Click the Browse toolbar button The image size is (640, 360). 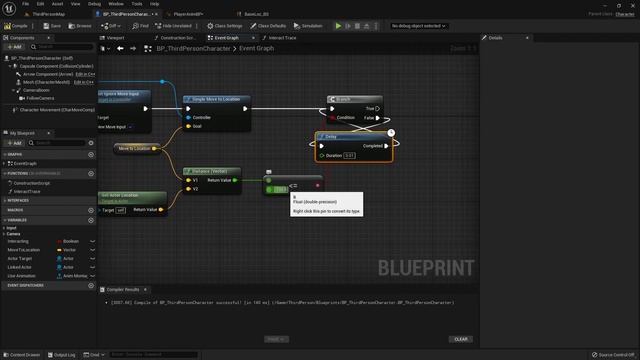tap(80, 26)
